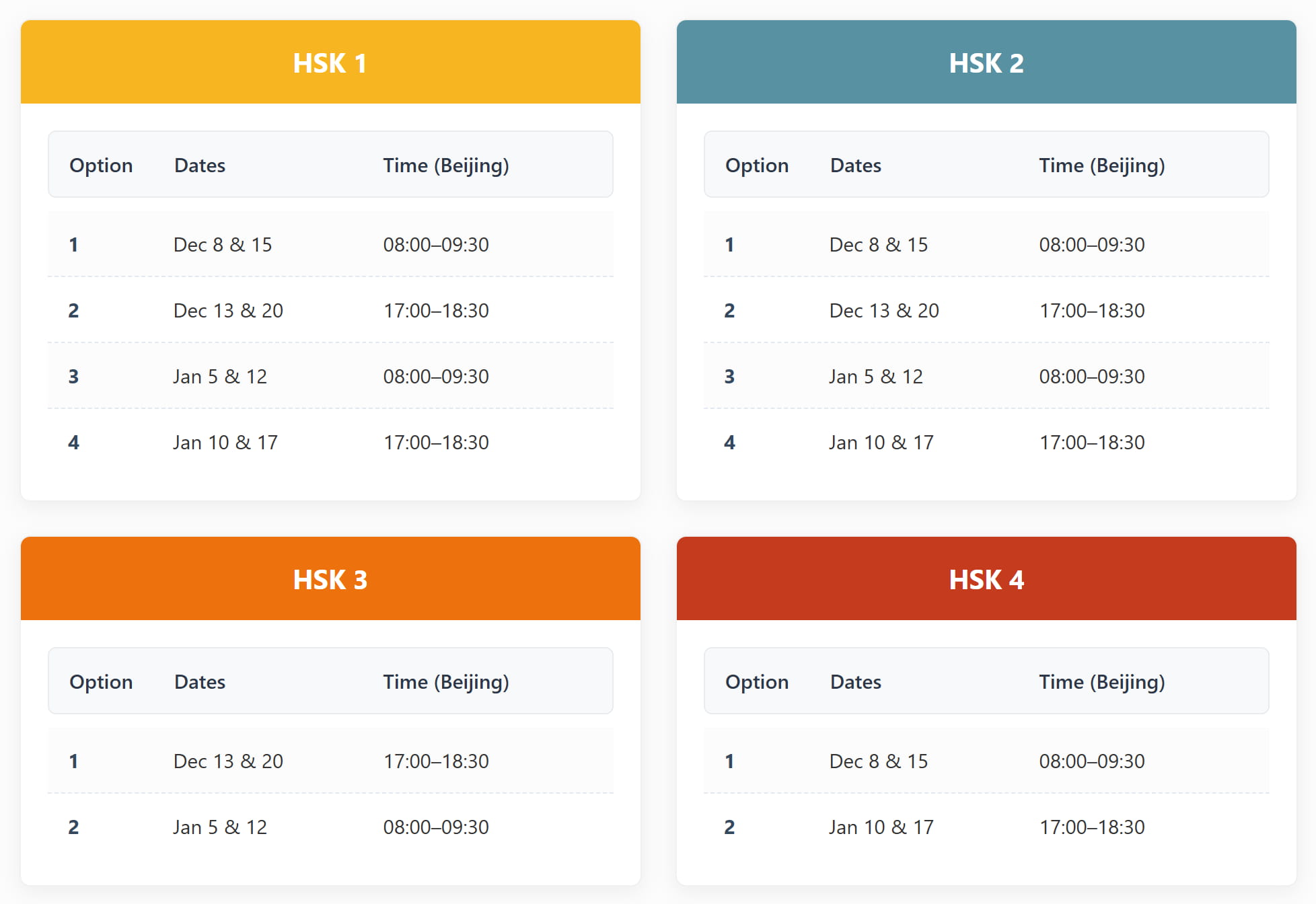Select HSK 1 option 2 Dec 13 & 20

[228, 310]
